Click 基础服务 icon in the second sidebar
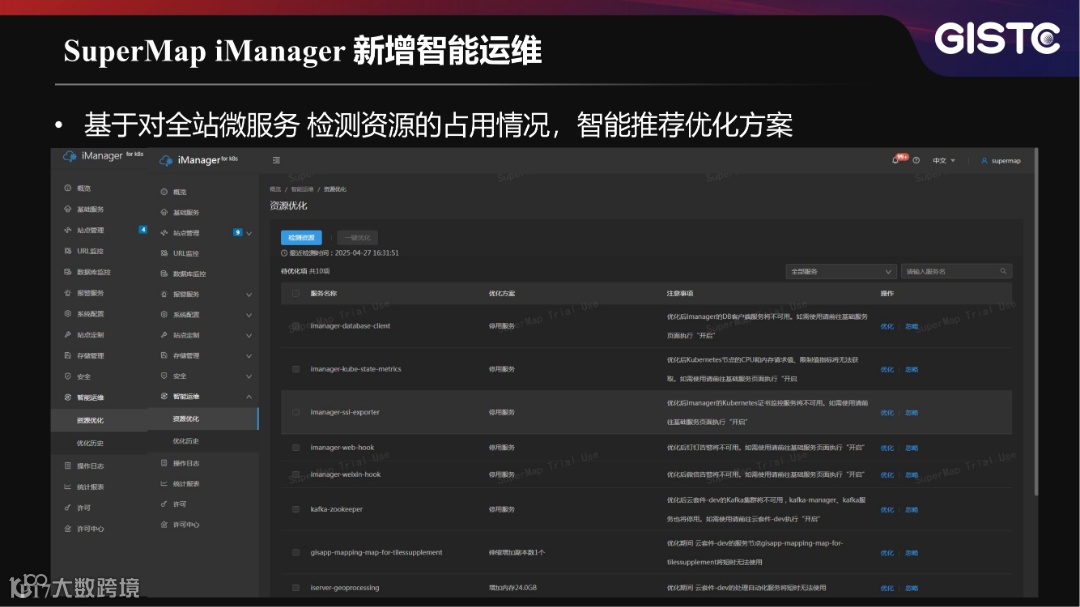This screenshot has height=607, width=1080. (x=164, y=212)
